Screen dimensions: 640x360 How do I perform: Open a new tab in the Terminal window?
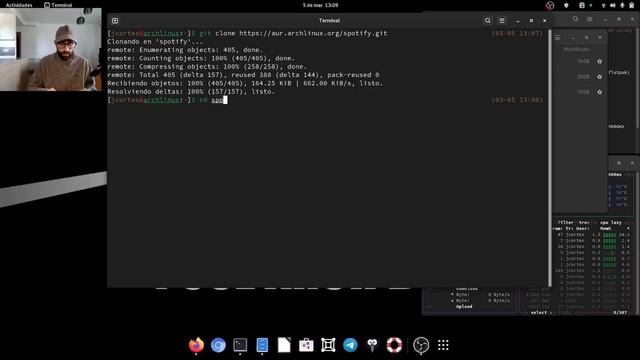tap(115, 21)
